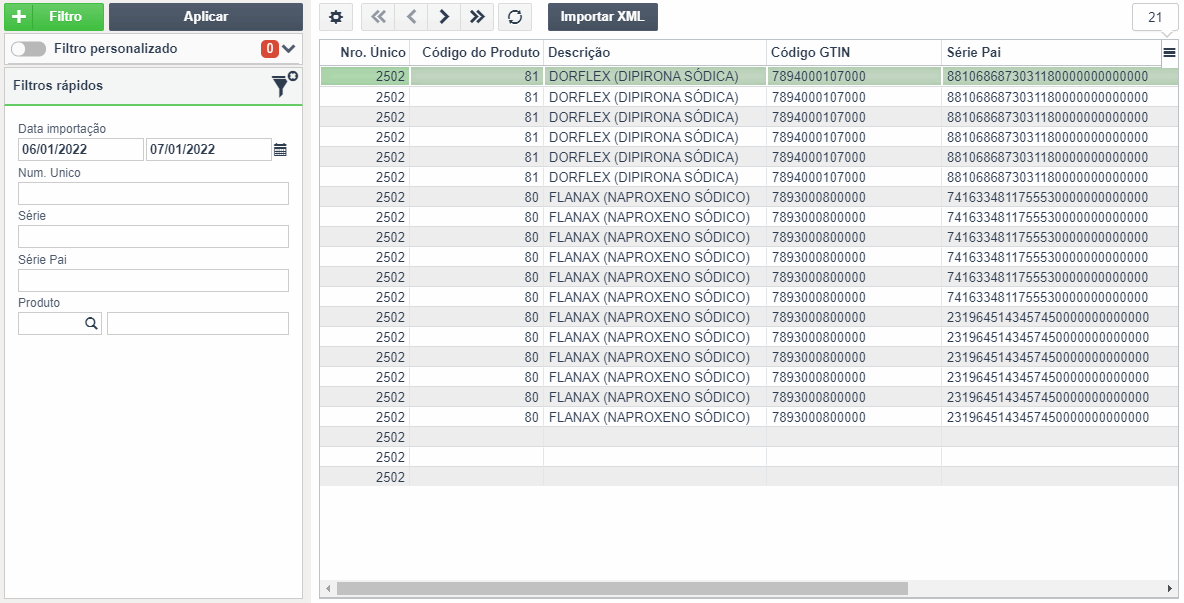Click the end date field 07/01/2022
Image resolution: width=1184 pixels, height=603 pixels.
tap(208, 149)
